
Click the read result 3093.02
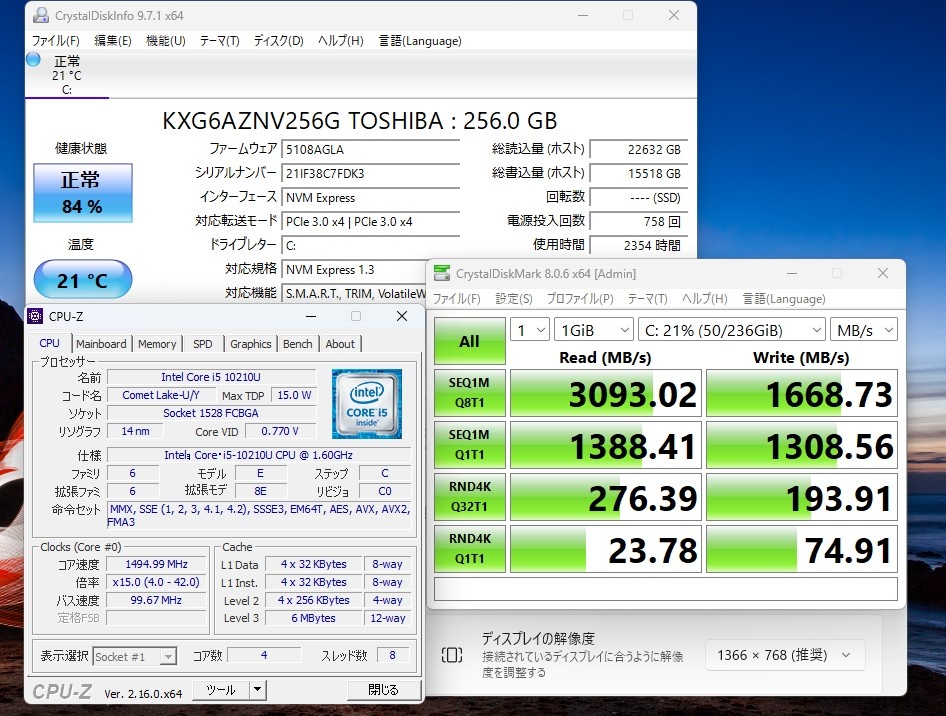pos(606,393)
